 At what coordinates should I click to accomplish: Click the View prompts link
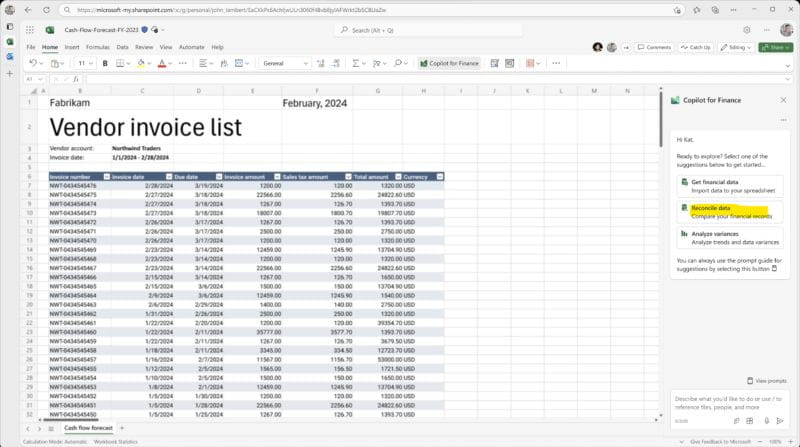[767, 381]
